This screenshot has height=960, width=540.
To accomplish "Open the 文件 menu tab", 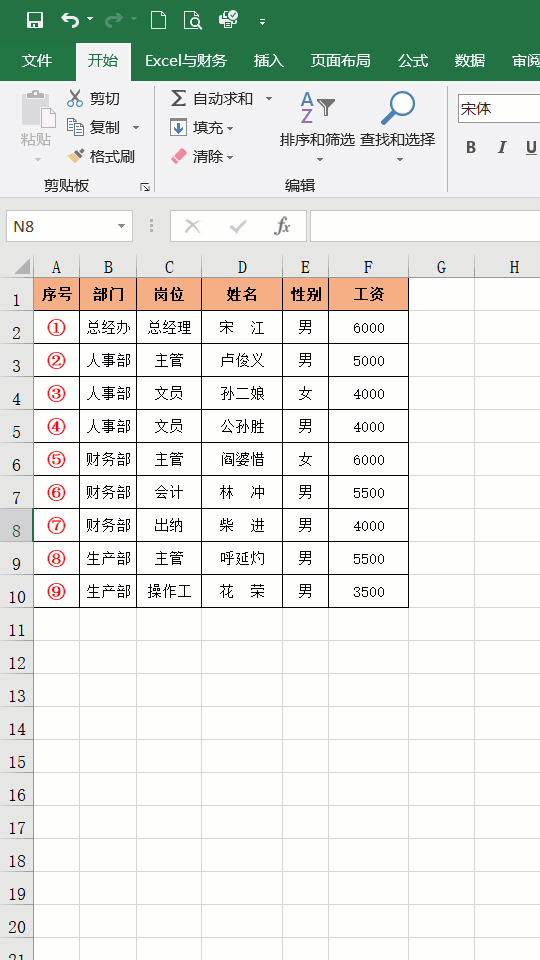I will (x=37, y=61).
